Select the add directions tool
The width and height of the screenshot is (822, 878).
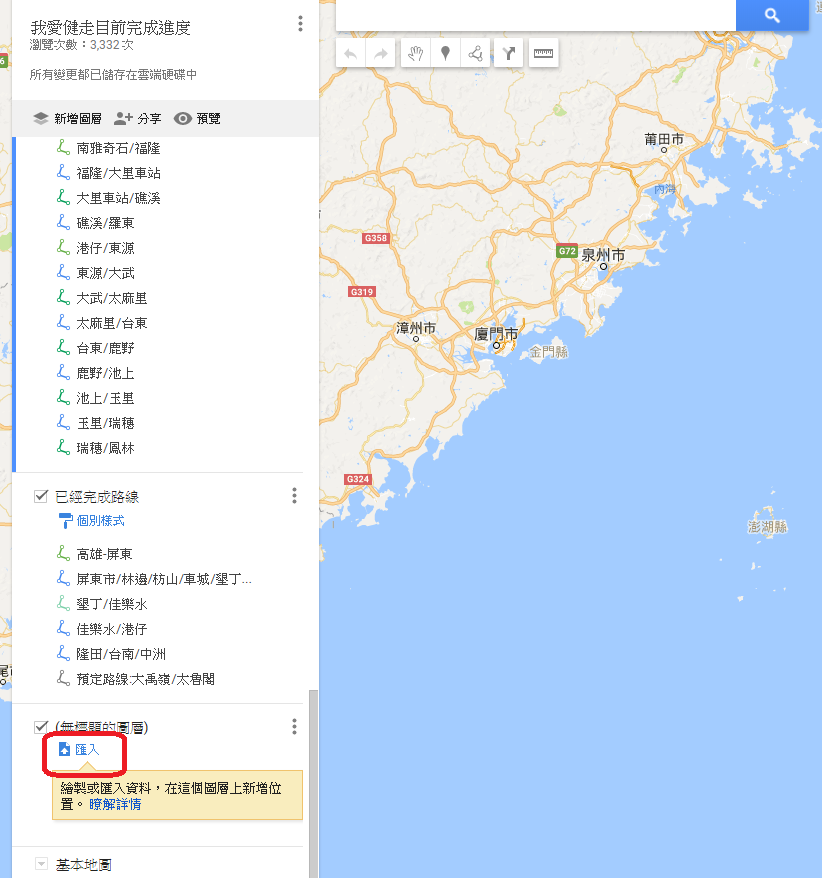(508, 53)
